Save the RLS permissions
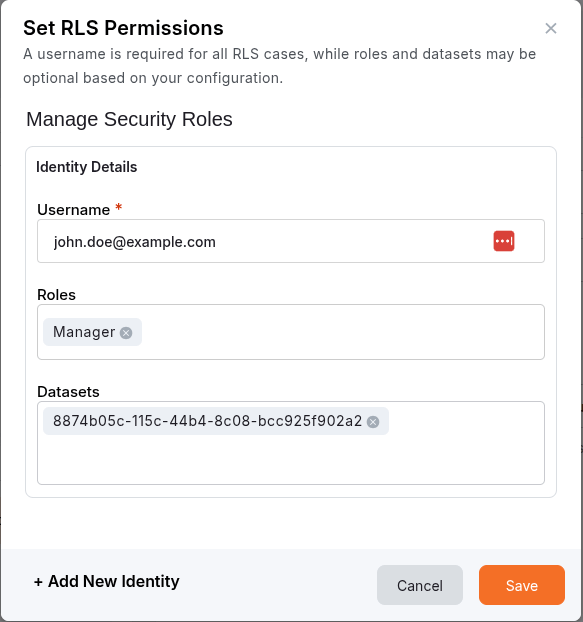 (x=522, y=585)
